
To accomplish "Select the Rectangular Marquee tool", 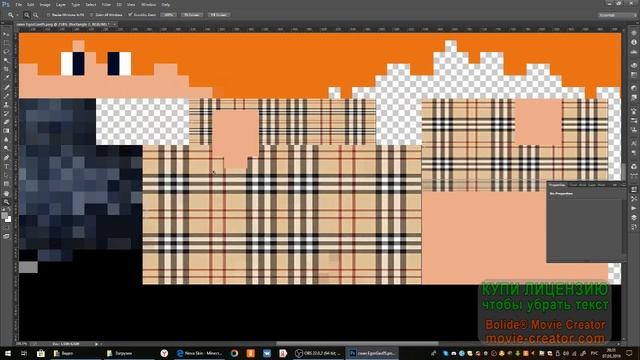I will tap(6, 43).
